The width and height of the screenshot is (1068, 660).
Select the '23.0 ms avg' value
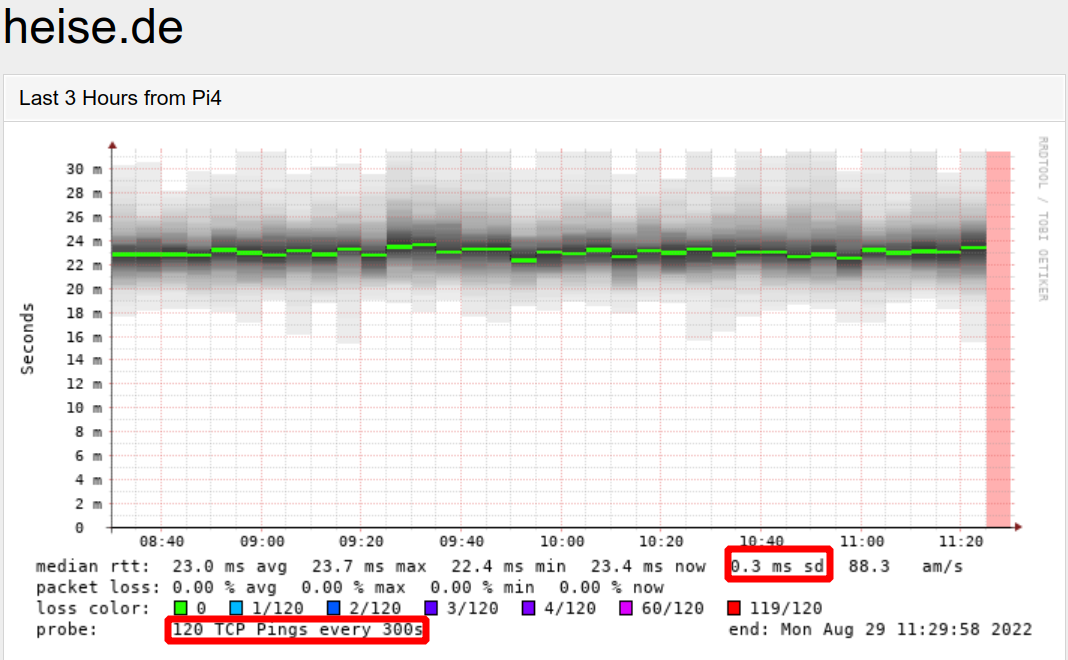[x=230, y=566]
